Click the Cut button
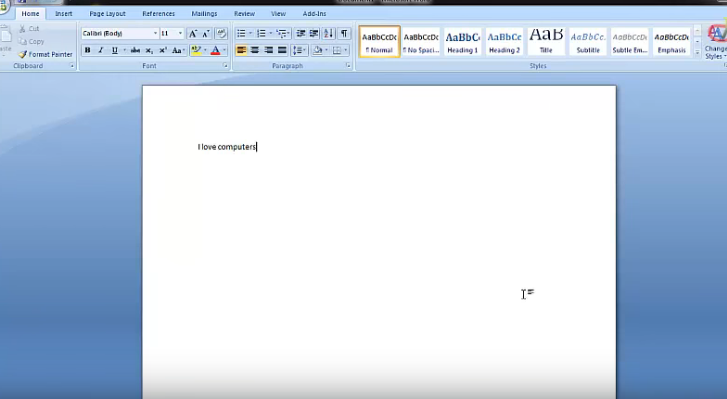The height and width of the screenshot is (399, 727). [x=29, y=29]
